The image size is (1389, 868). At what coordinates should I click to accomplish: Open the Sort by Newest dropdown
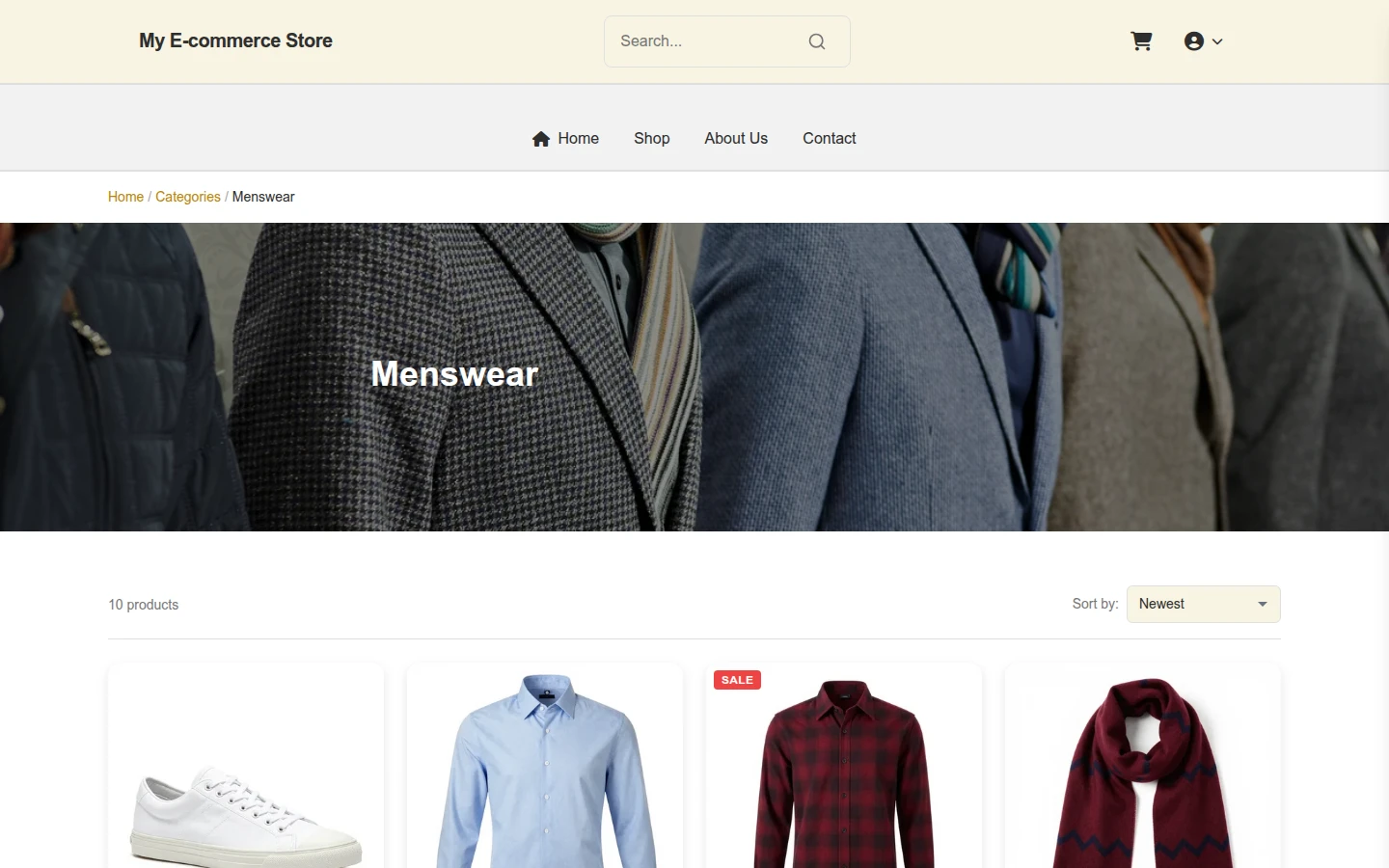1203,604
